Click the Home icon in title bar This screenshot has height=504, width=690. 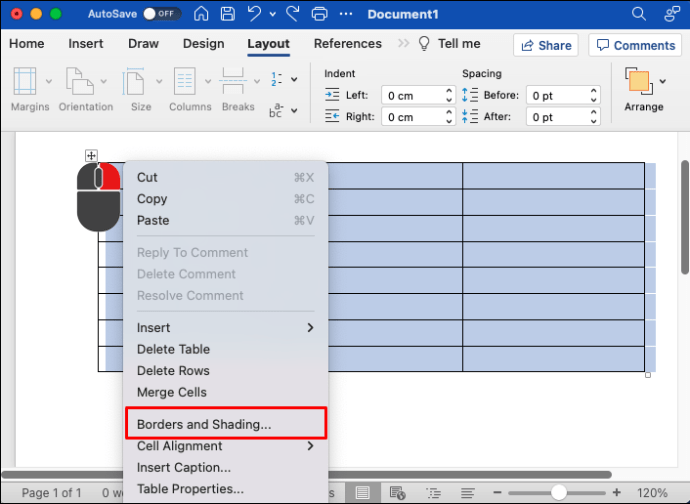(203, 14)
